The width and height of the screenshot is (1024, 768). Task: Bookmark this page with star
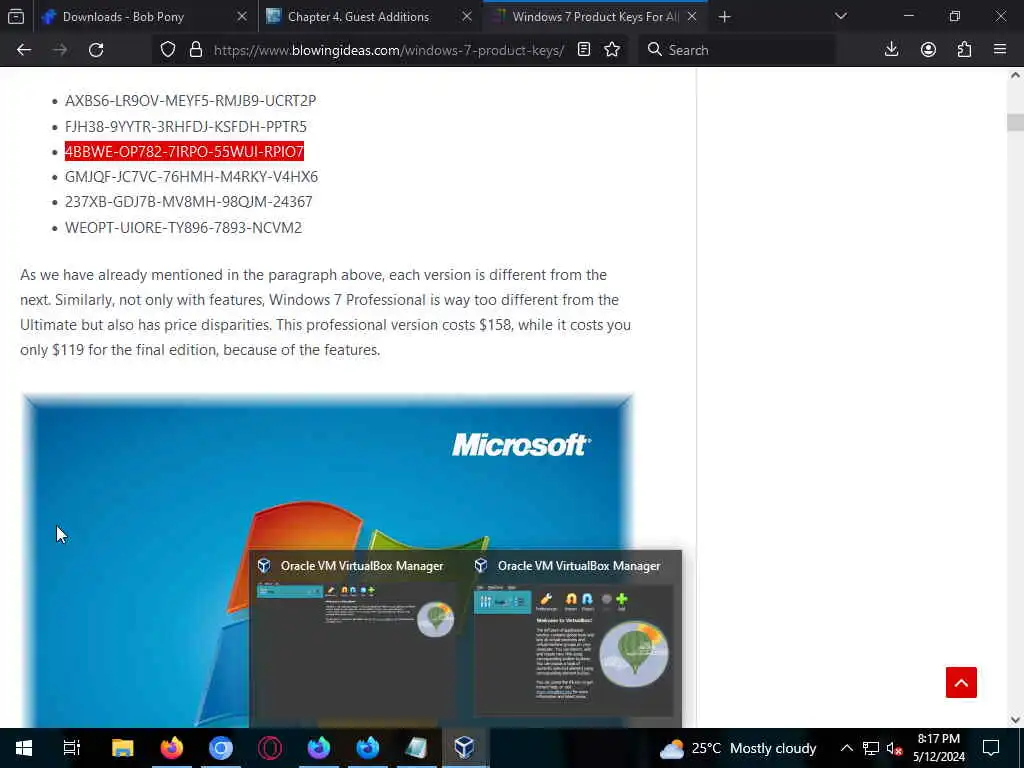click(x=612, y=50)
